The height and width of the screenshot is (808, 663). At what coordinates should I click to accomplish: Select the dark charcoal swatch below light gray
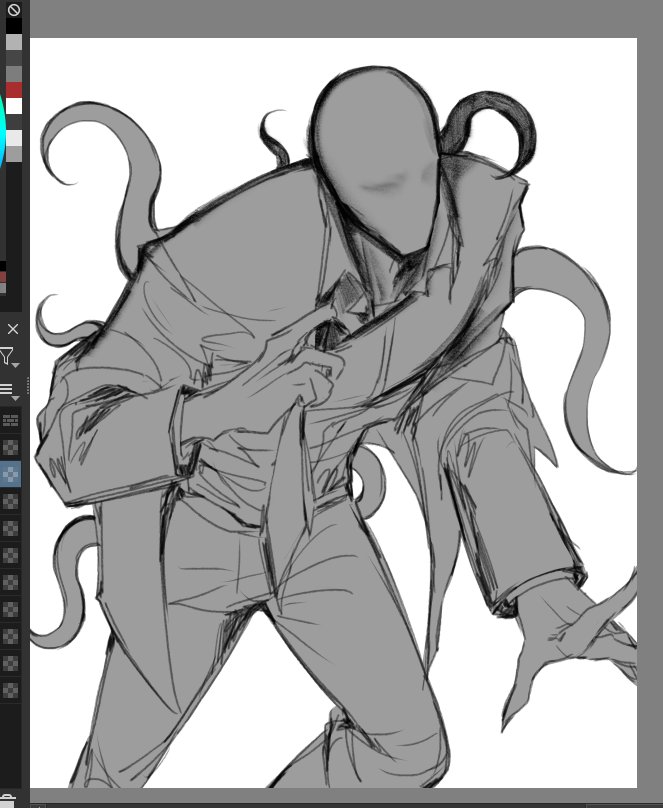click(x=14, y=58)
